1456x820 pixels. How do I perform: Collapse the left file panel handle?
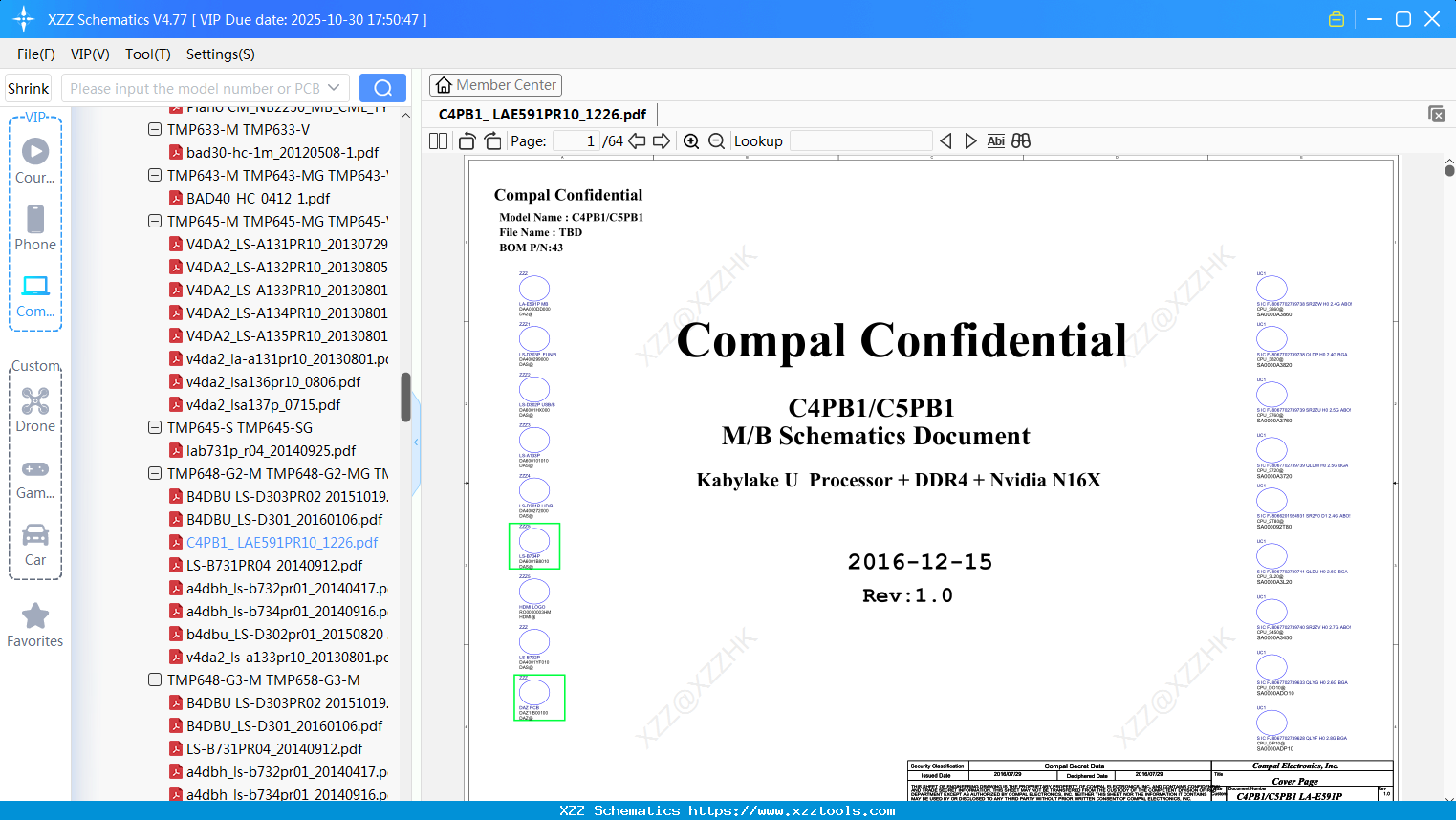point(416,442)
